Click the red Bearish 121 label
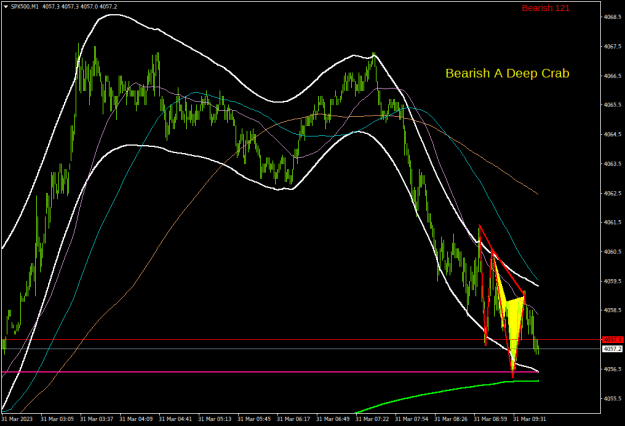625x426 pixels. click(545, 8)
